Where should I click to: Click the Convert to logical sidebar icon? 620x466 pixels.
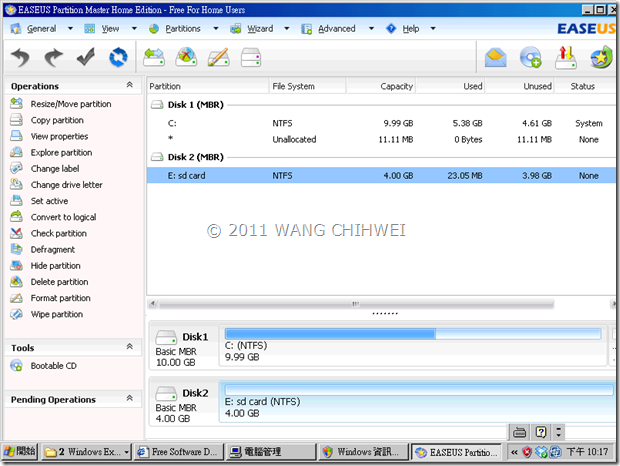tap(16, 217)
